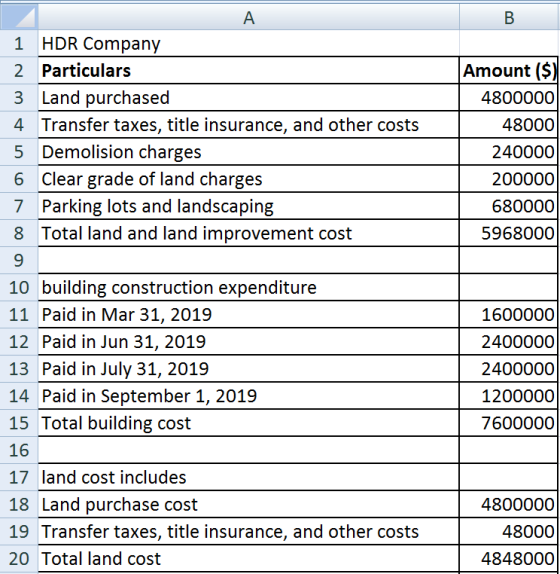Viewport: 560px width, 574px height.
Task: Select the 680000 amount cell
Action: (x=509, y=206)
